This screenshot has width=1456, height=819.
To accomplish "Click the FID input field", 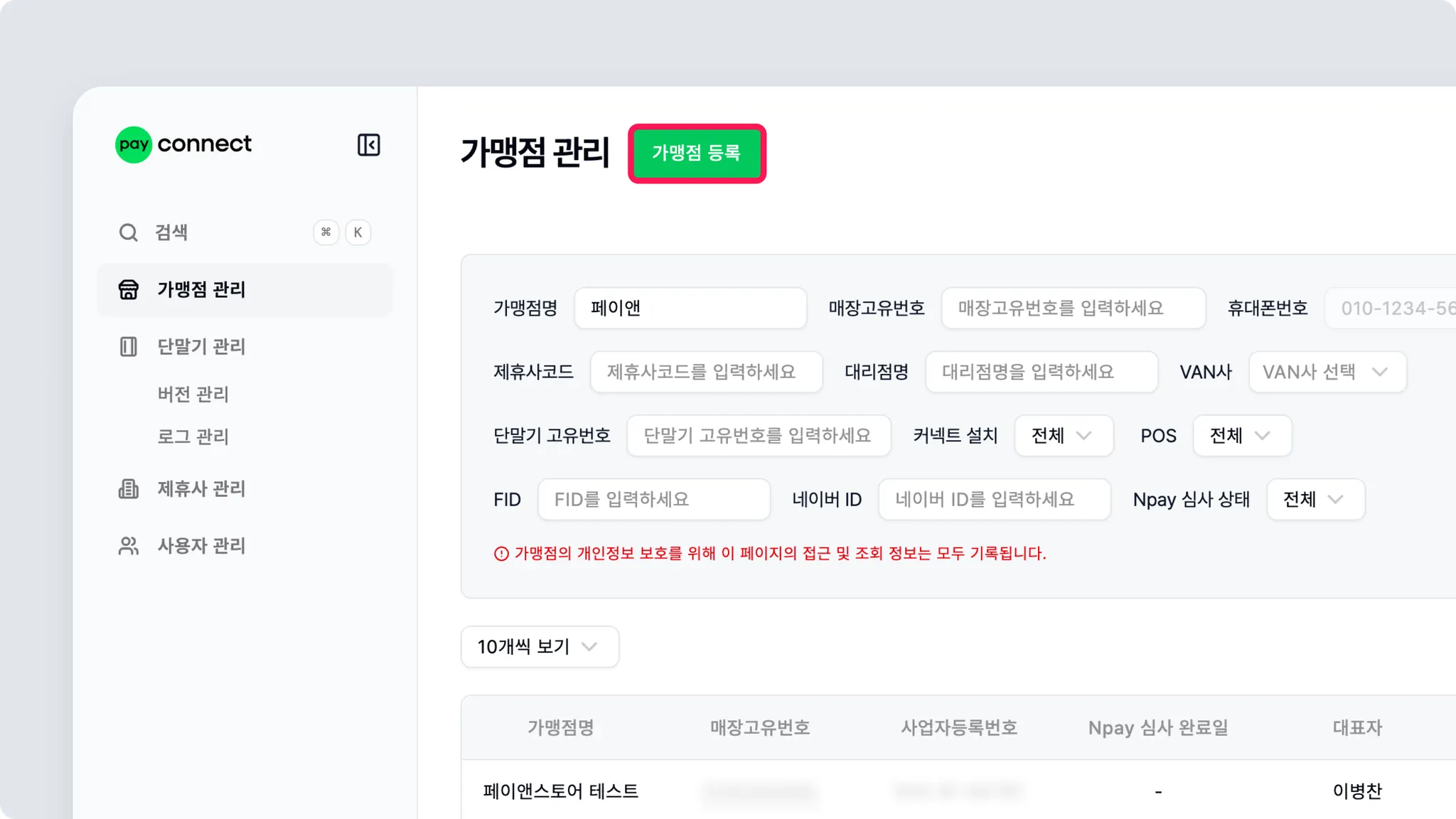I will 653,500.
